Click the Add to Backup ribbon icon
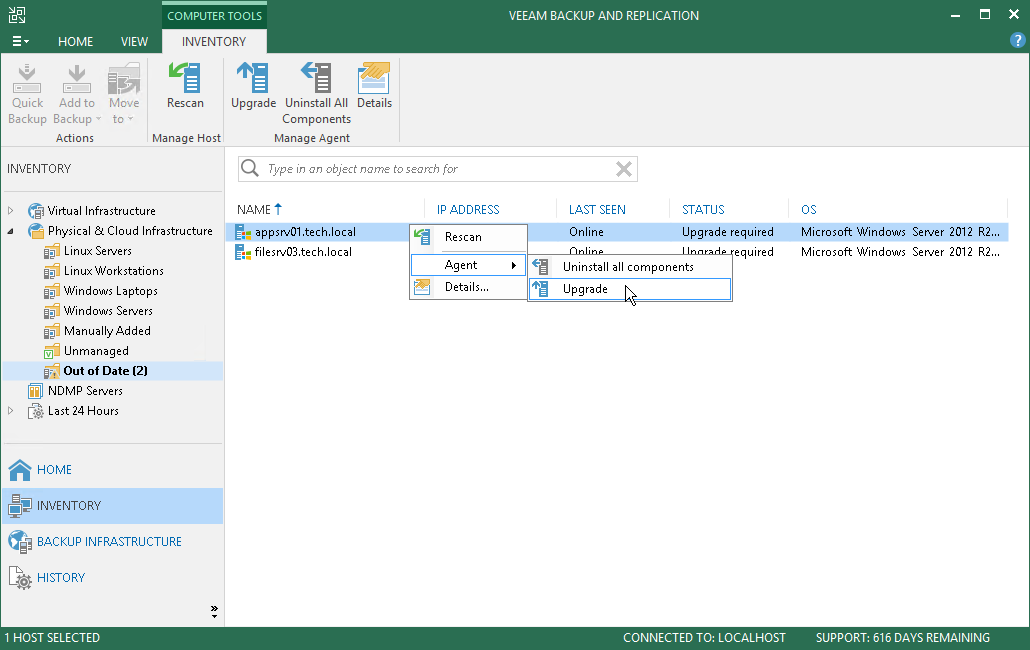Viewport: 1030px width, 650px height. tap(76, 78)
